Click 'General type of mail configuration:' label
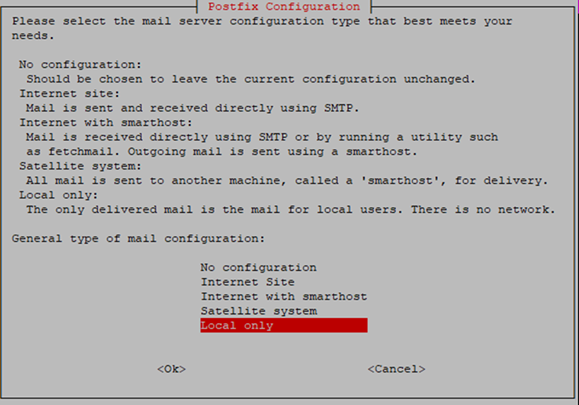This screenshot has width=579, height=405. (x=138, y=238)
